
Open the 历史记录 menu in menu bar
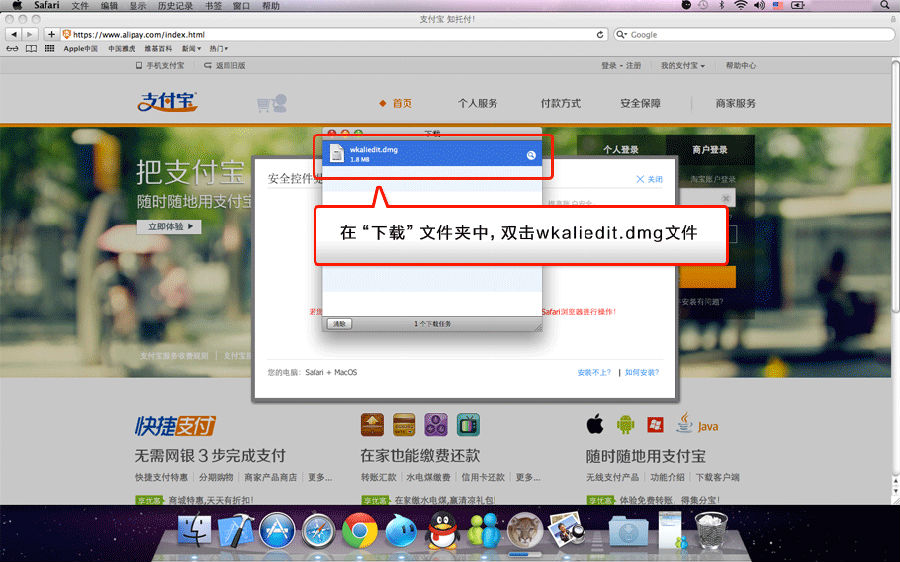pyautogui.click(x=175, y=6)
